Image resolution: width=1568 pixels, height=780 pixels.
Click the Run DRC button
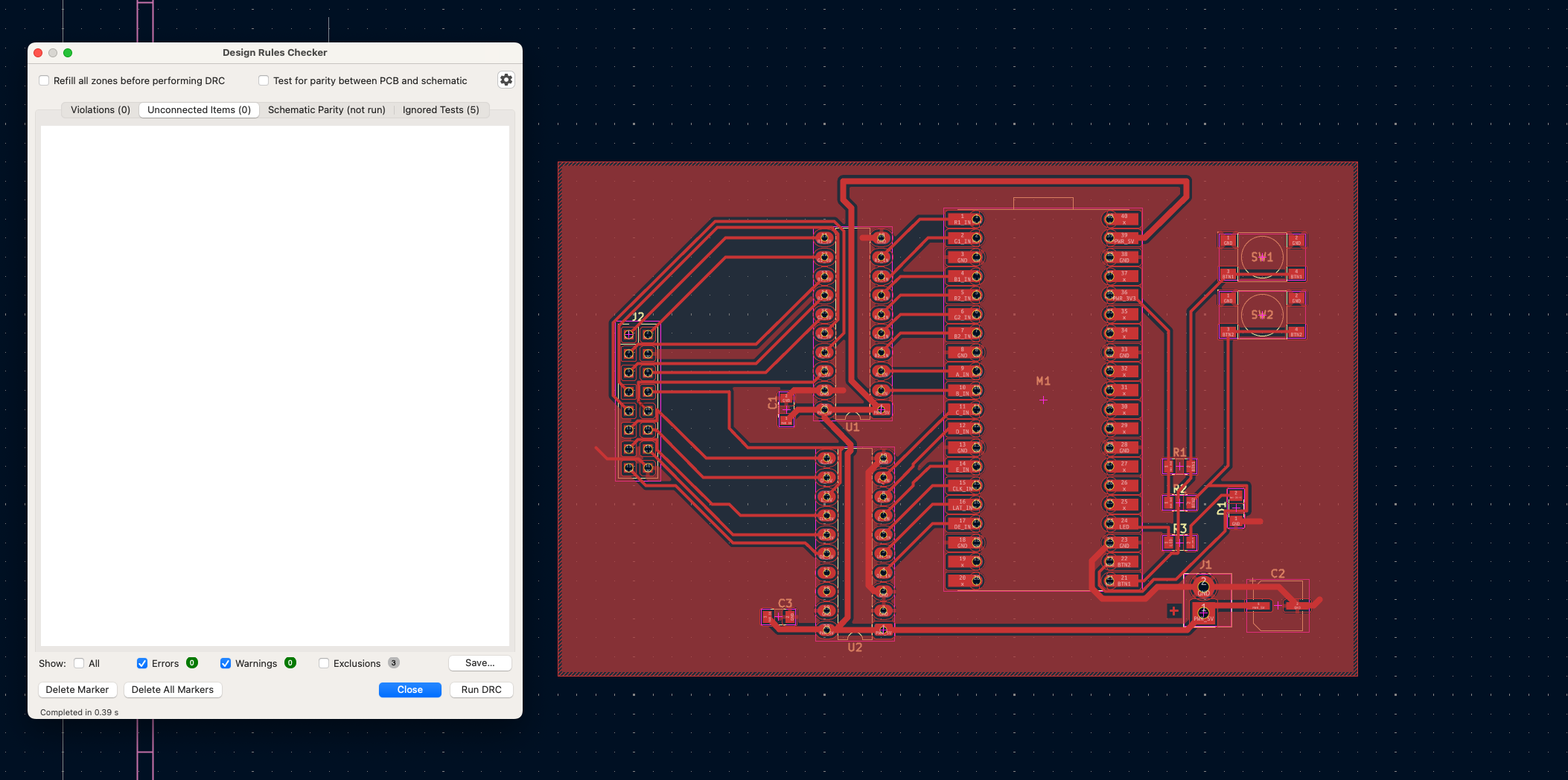(x=482, y=689)
